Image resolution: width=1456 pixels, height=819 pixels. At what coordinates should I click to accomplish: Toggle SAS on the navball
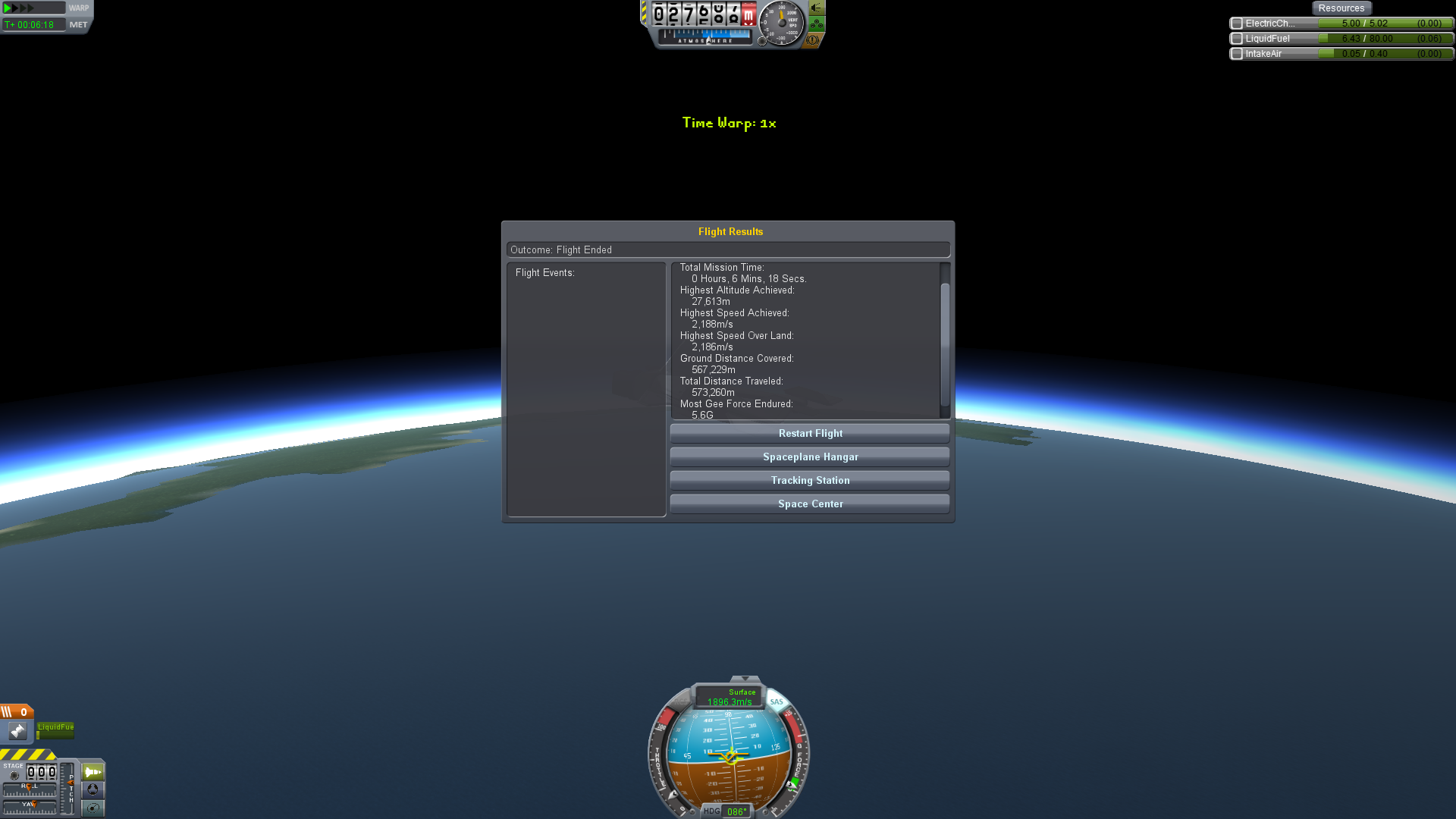pyautogui.click(x=777, y=701)
